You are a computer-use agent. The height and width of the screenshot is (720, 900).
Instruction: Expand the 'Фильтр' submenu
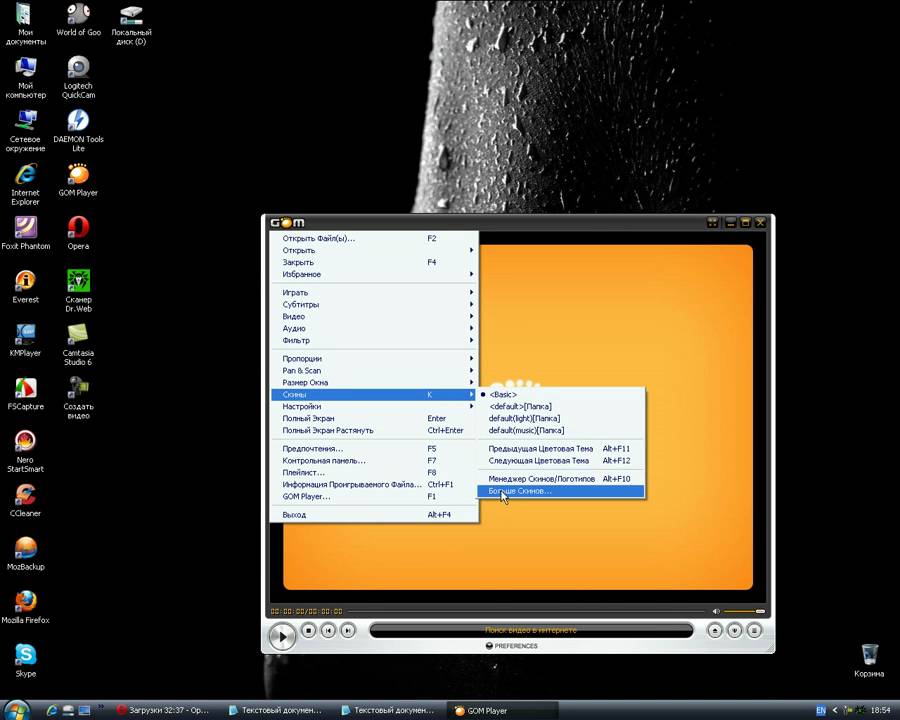pos(374,340)
